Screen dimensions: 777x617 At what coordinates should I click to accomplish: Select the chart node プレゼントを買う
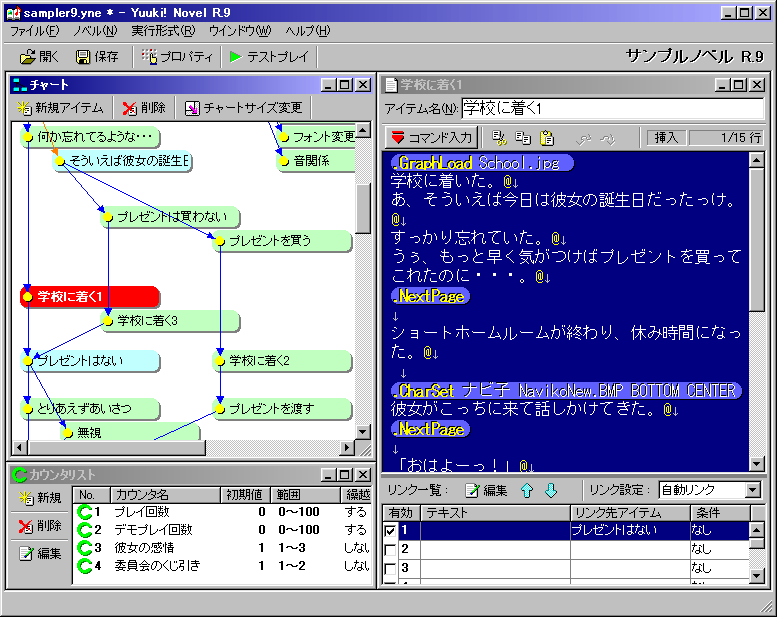pyautogui.click(x=282, y=241)
